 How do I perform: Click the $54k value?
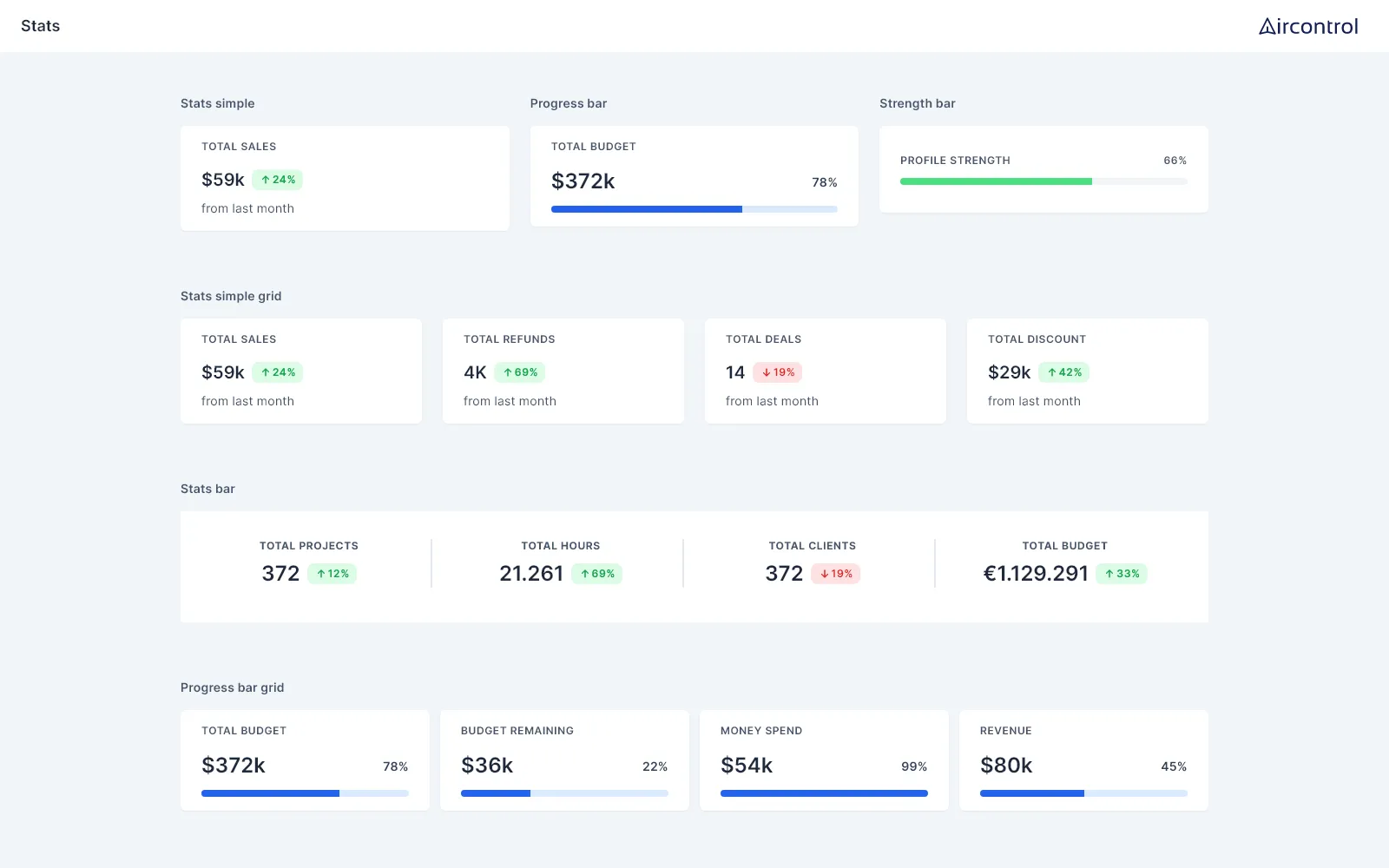click(747, 766)
